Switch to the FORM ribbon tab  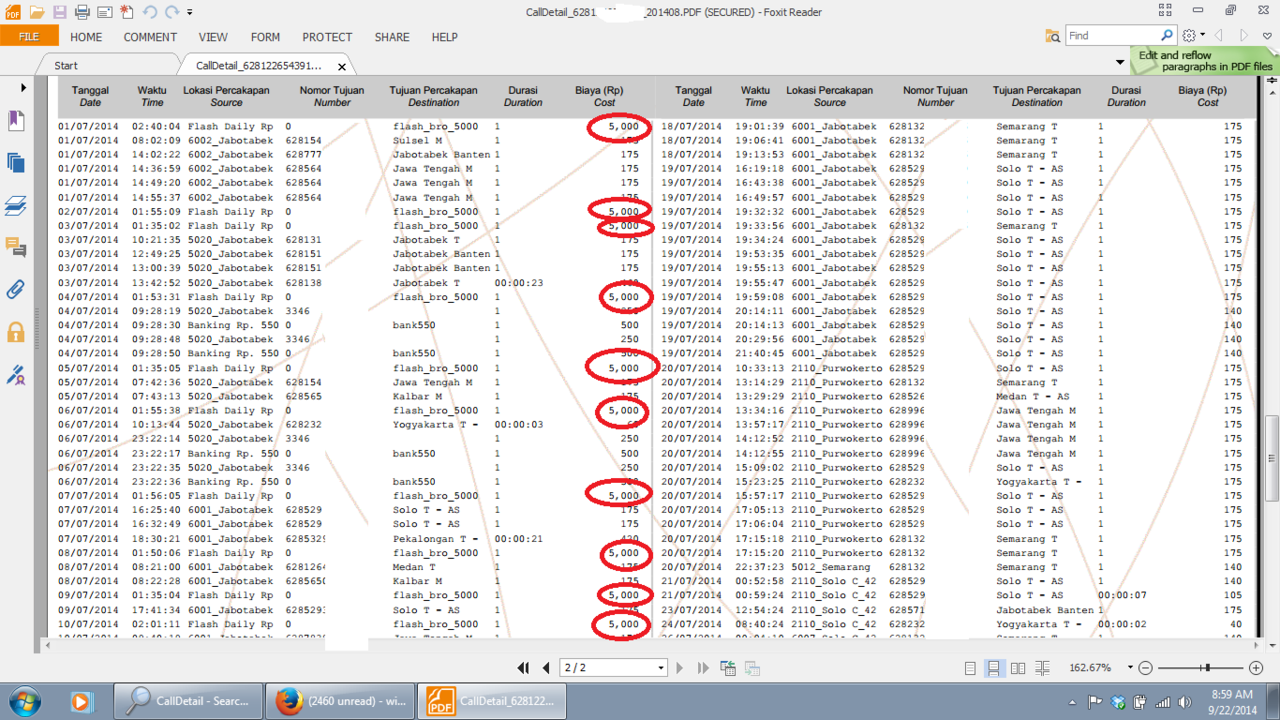coord(265,37)
